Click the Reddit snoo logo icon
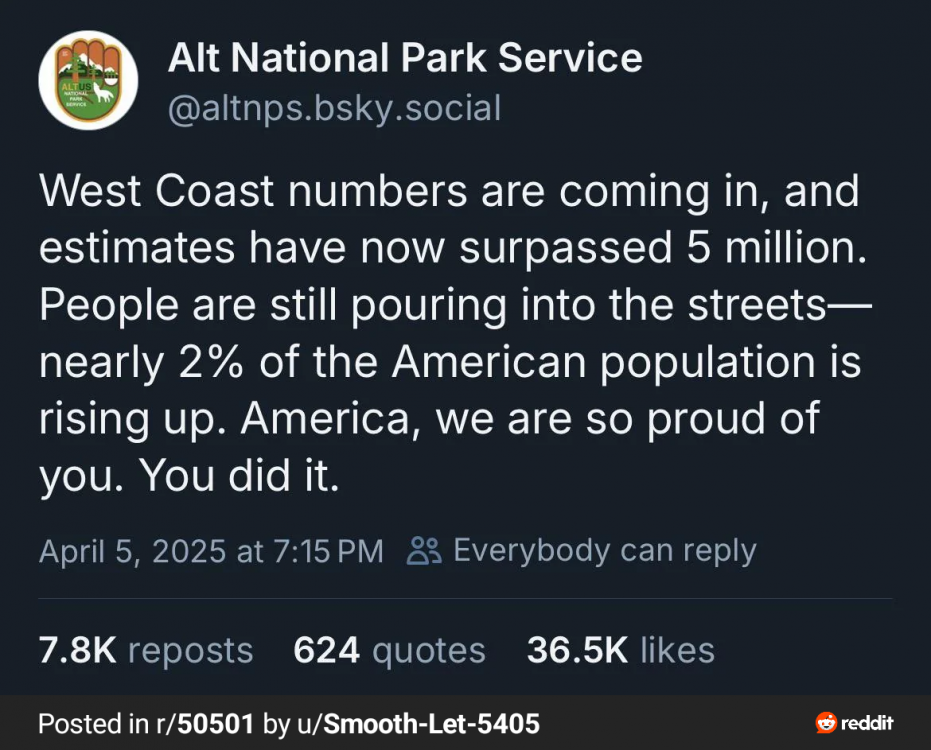931x750 pixels. pos(826,723)
